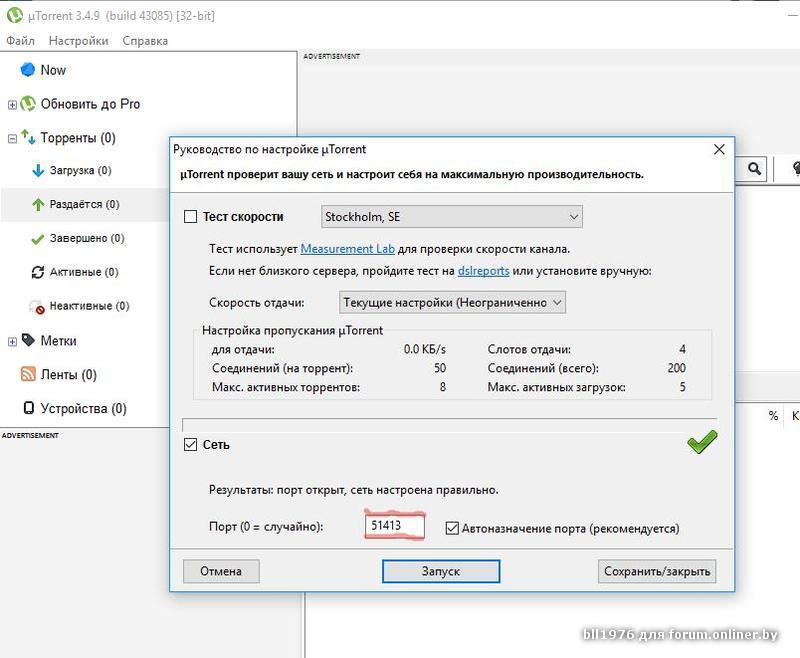The height and width of the screenshot is (658, 800).
Task: Select Торренты (0) category
Action: coord(78,138)
